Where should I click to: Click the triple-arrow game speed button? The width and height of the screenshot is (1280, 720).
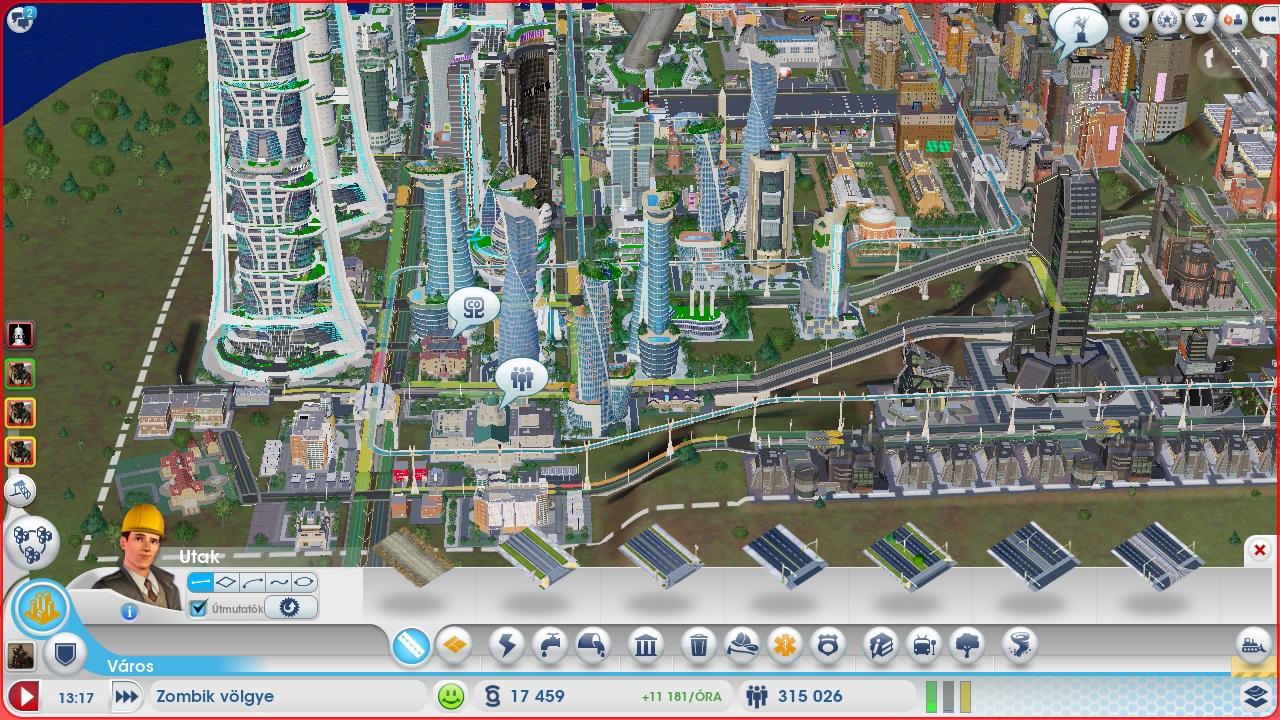(127, 696)
